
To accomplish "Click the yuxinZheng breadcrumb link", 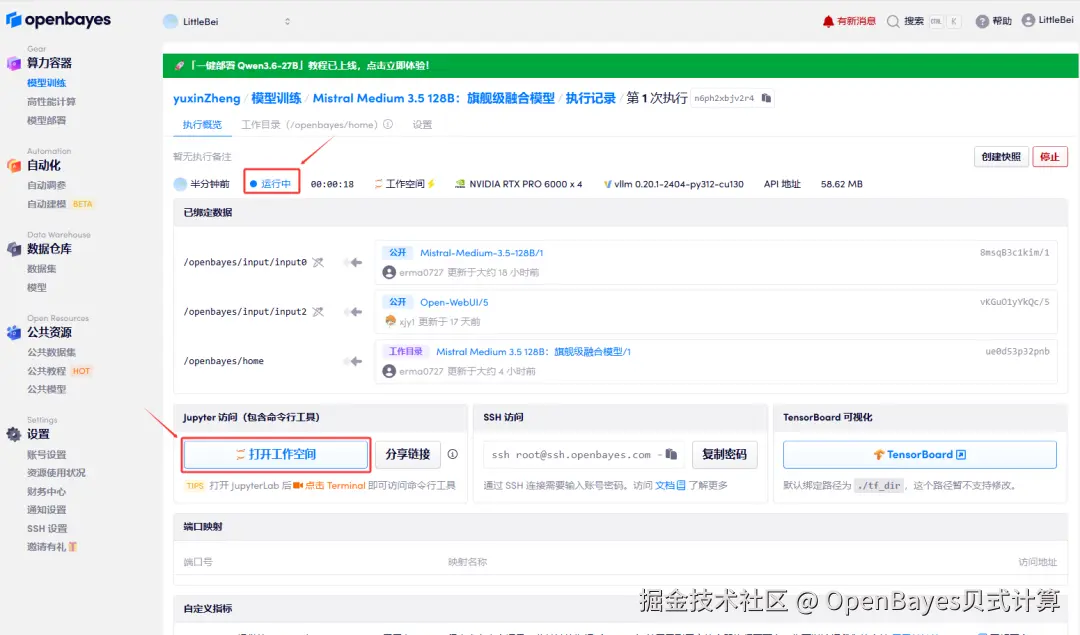I will tap(207, 98).
